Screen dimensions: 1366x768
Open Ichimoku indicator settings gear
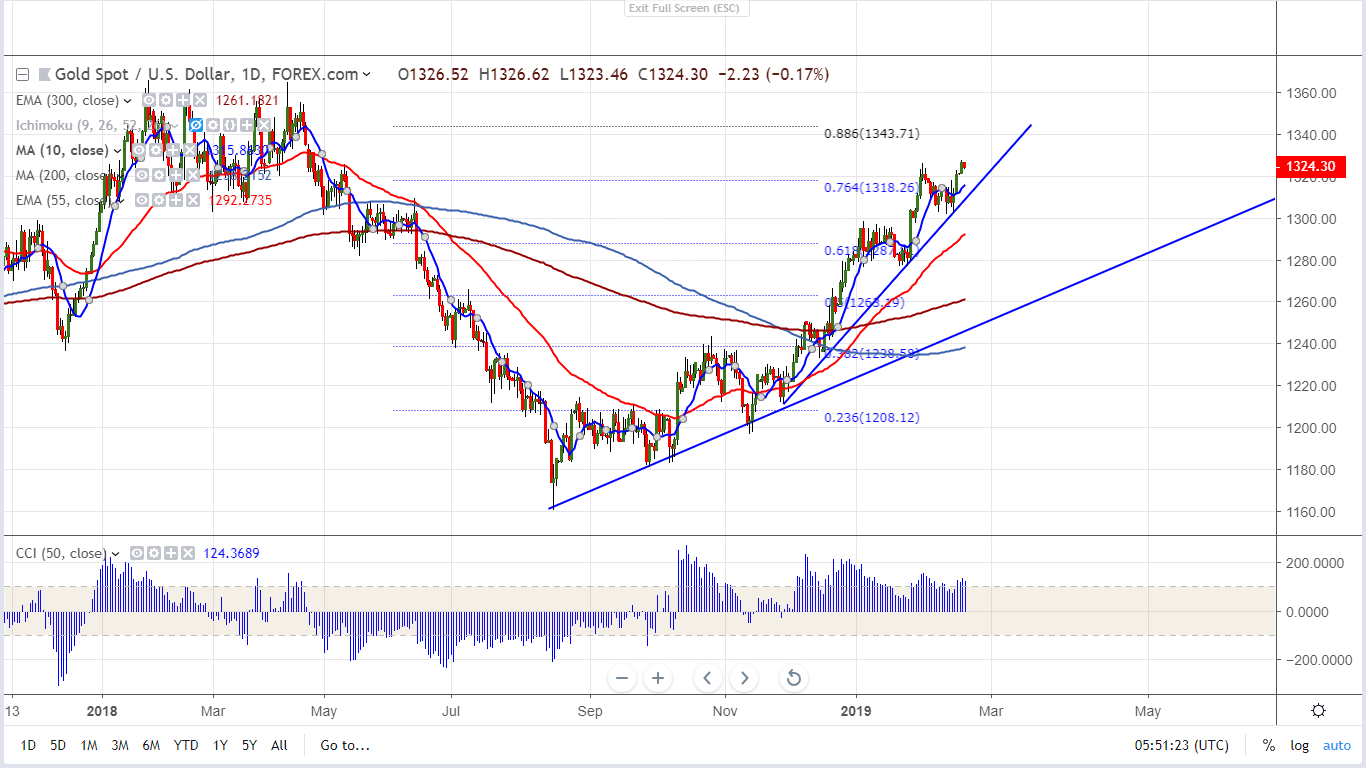pos(213,125)
